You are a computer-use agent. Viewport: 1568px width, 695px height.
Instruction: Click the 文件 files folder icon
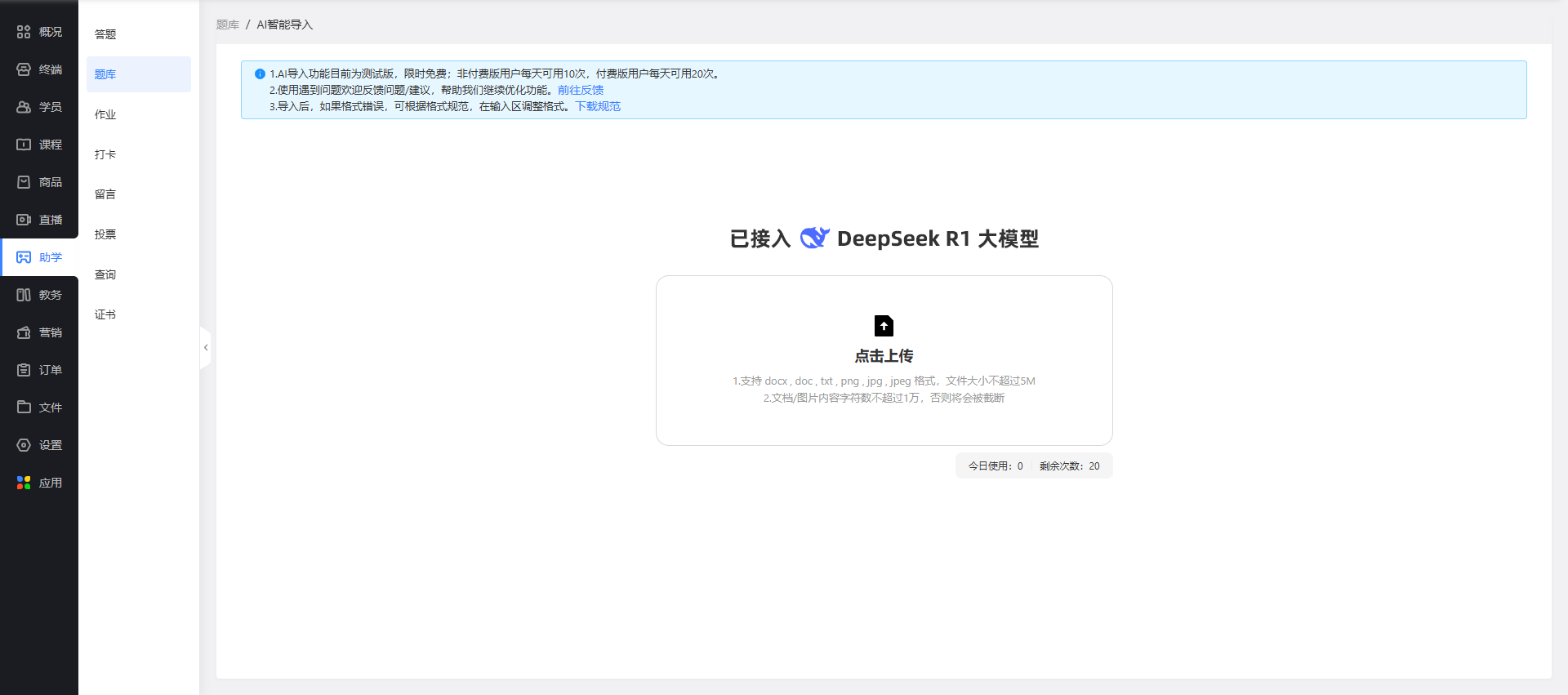(24, 407)
